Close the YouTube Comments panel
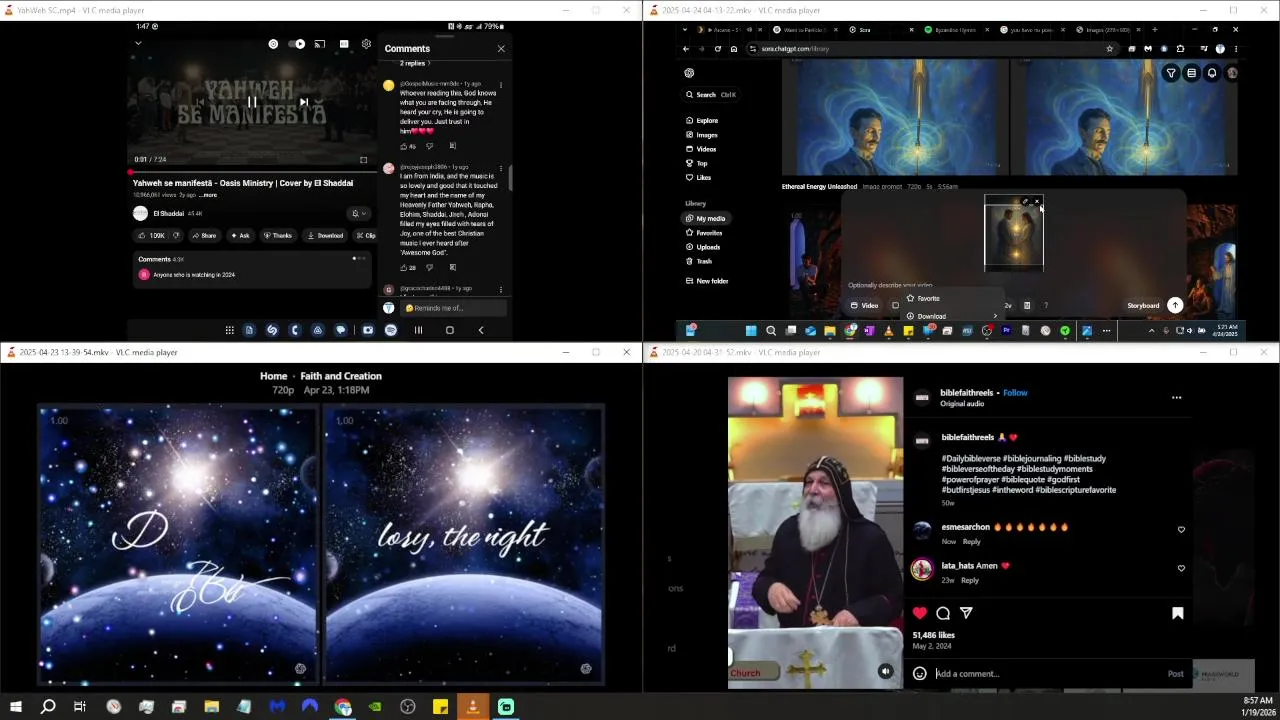The width and height of the screenshot is (1280, 720). (x=501, y=48)
